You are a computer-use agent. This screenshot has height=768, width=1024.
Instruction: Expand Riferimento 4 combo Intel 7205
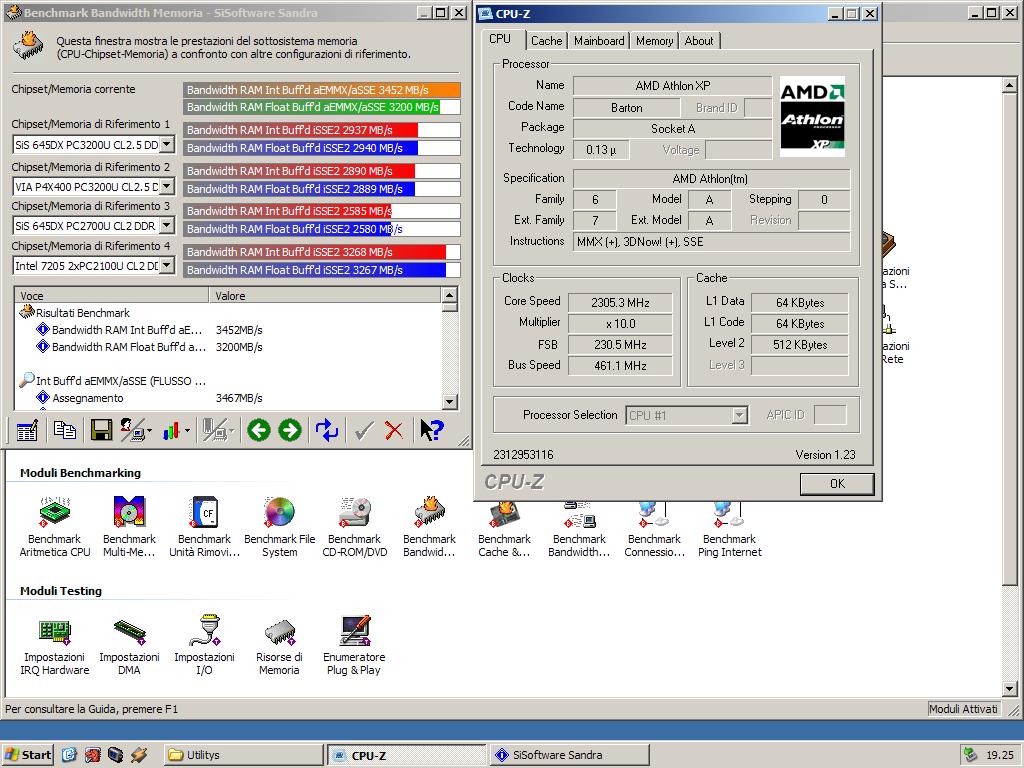click(167, 265)
